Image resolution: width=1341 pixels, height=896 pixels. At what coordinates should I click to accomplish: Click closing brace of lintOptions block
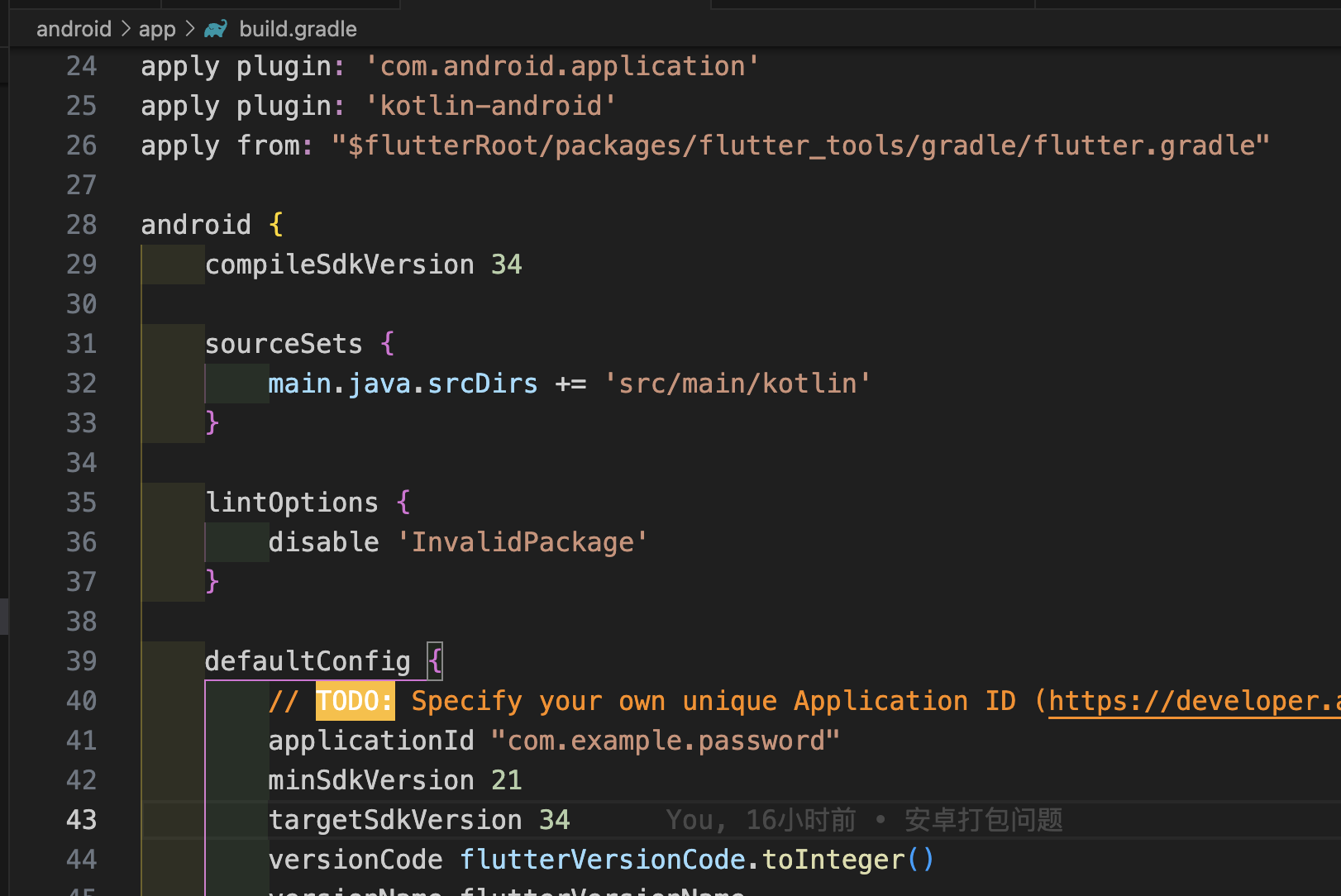[x=212, y=582]
